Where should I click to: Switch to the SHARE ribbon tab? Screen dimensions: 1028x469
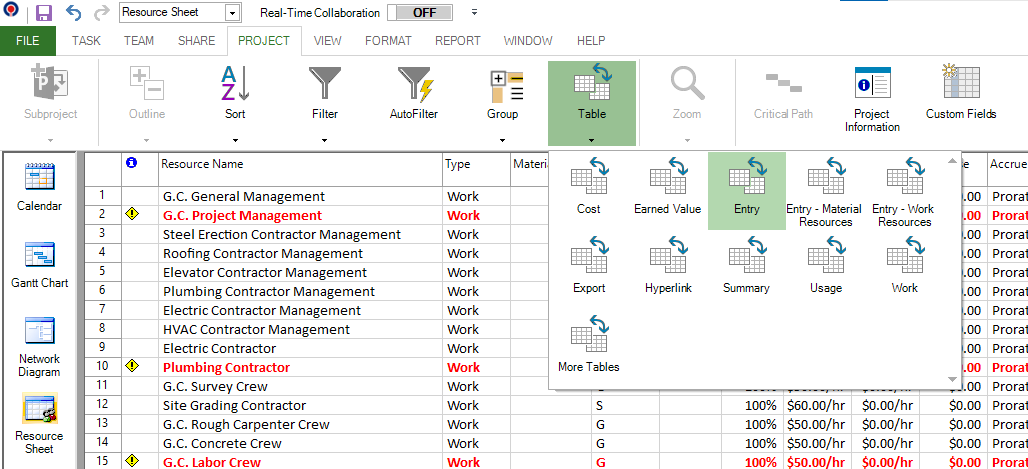(197, 41)
